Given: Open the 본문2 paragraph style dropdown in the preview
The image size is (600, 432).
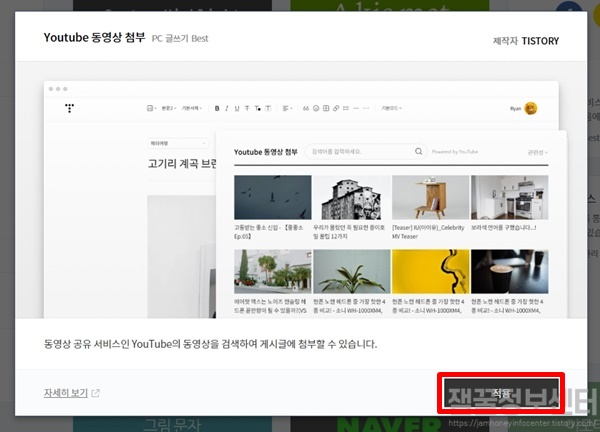Looking at the screenshot, I should (168, 108).
